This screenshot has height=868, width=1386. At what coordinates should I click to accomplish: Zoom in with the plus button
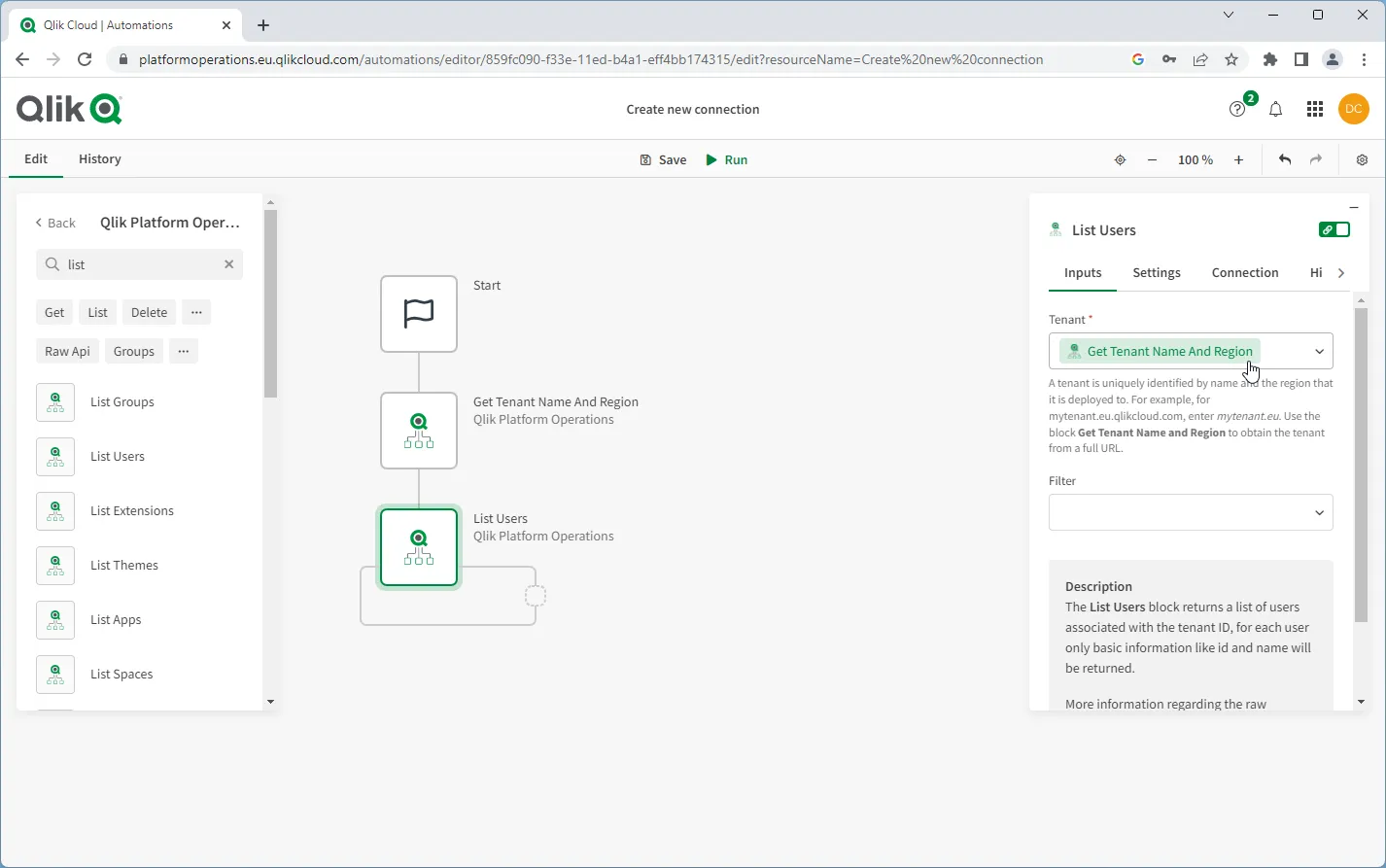pos(1238,159)
